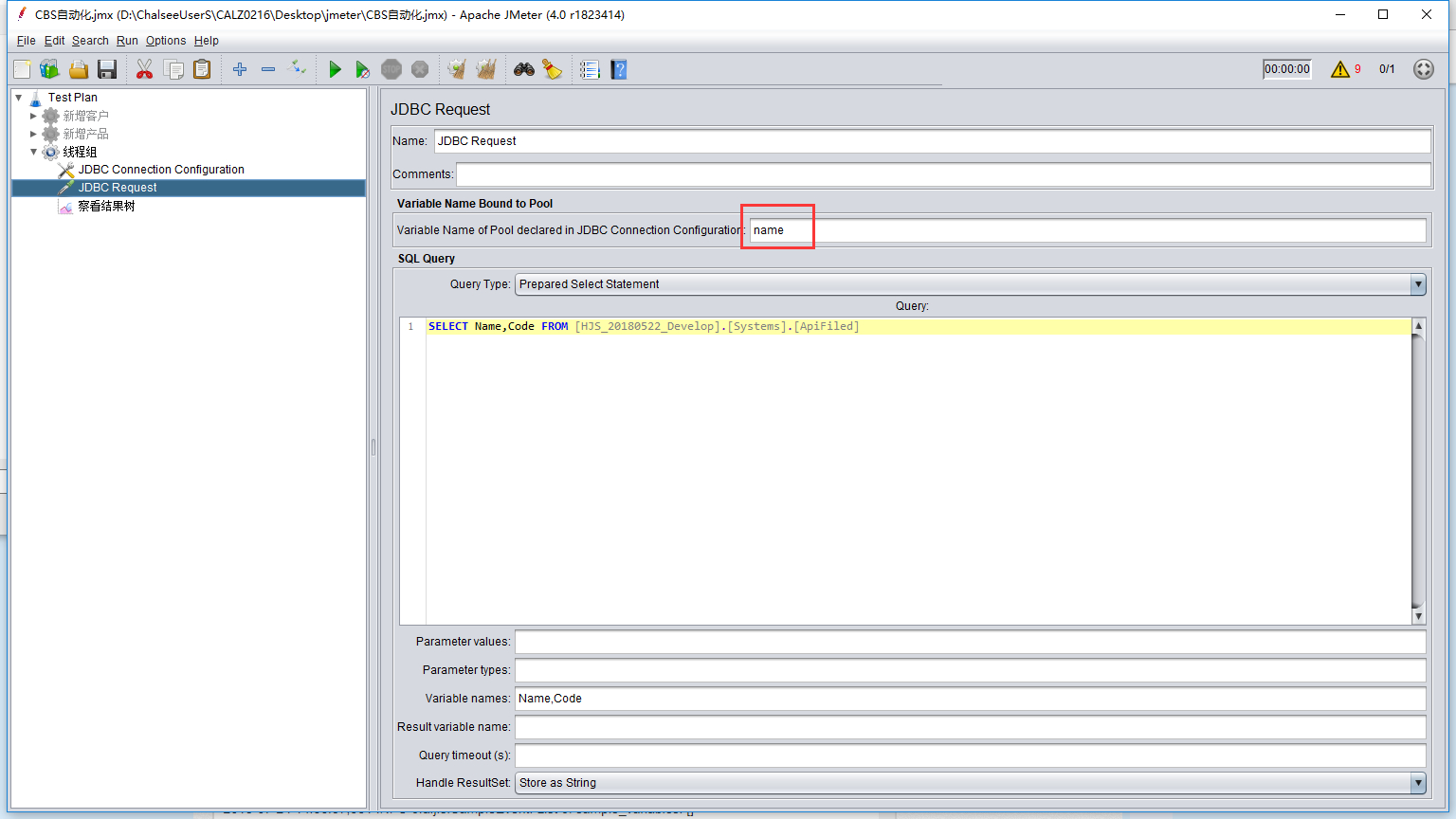This screenshot has height=819, width=1456.
Task: Click the Shutdown test toolbar icon
Action: point(420,69)
